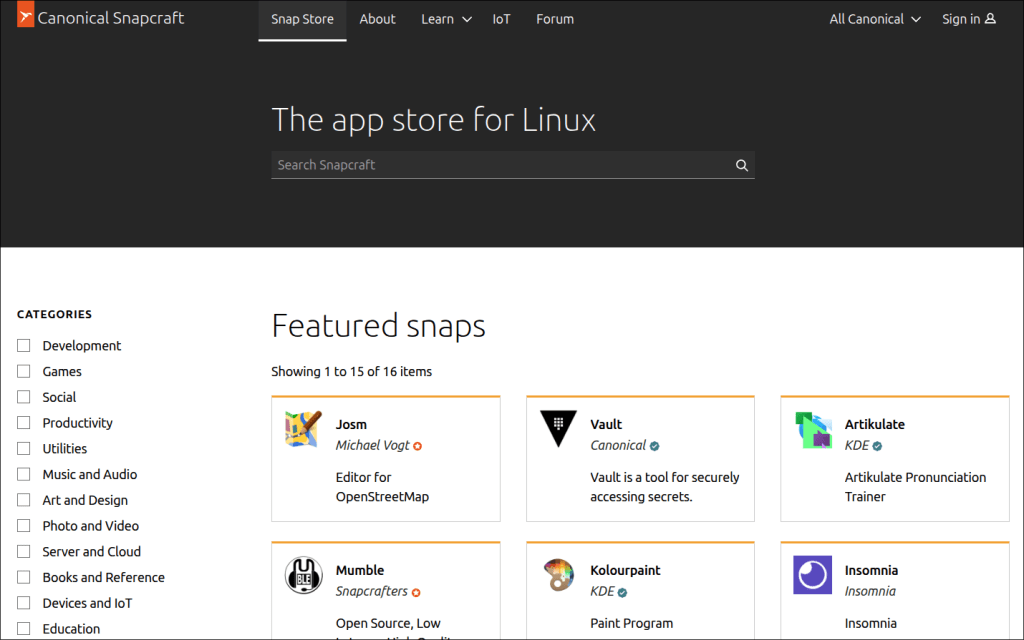The width and height of the screenshot is (1024, 640).
Task: Tick the Music and Audio checkbox
Action: tap(24, 475)
